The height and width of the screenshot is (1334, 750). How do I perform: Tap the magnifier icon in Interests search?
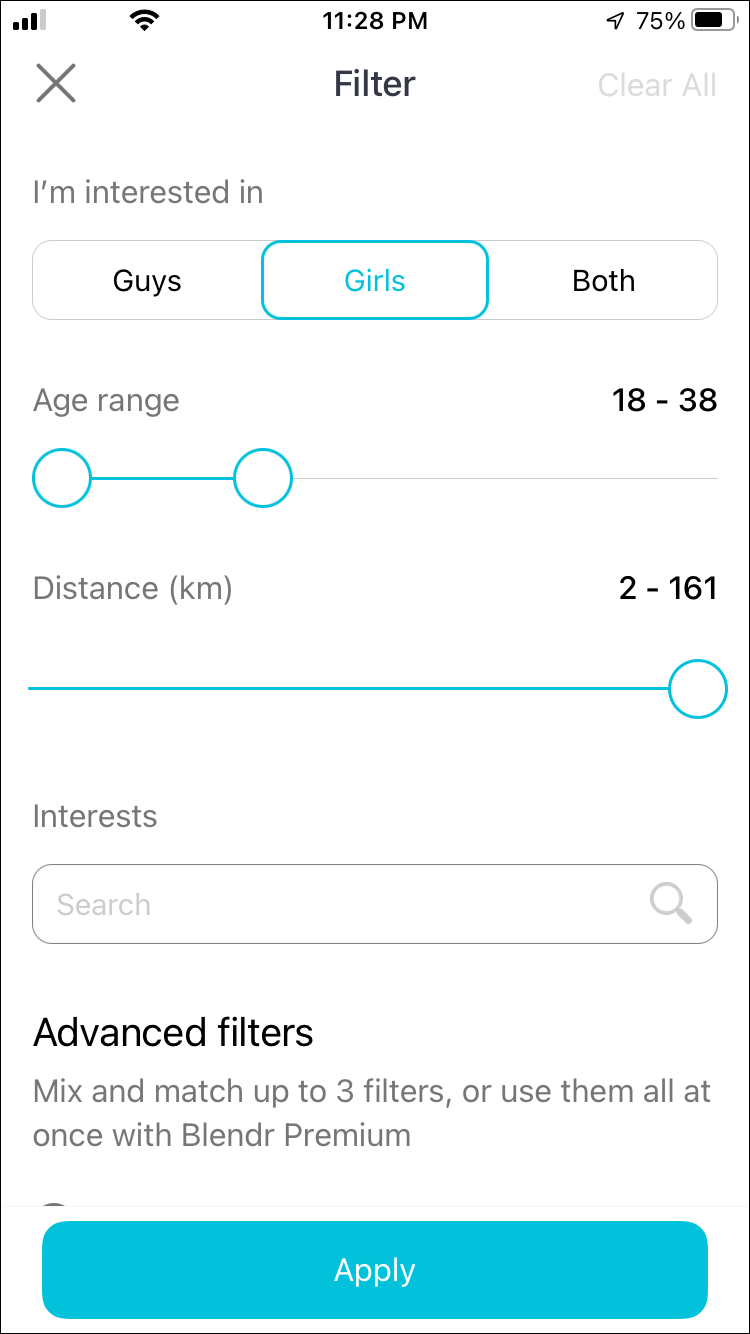[671, 904]
